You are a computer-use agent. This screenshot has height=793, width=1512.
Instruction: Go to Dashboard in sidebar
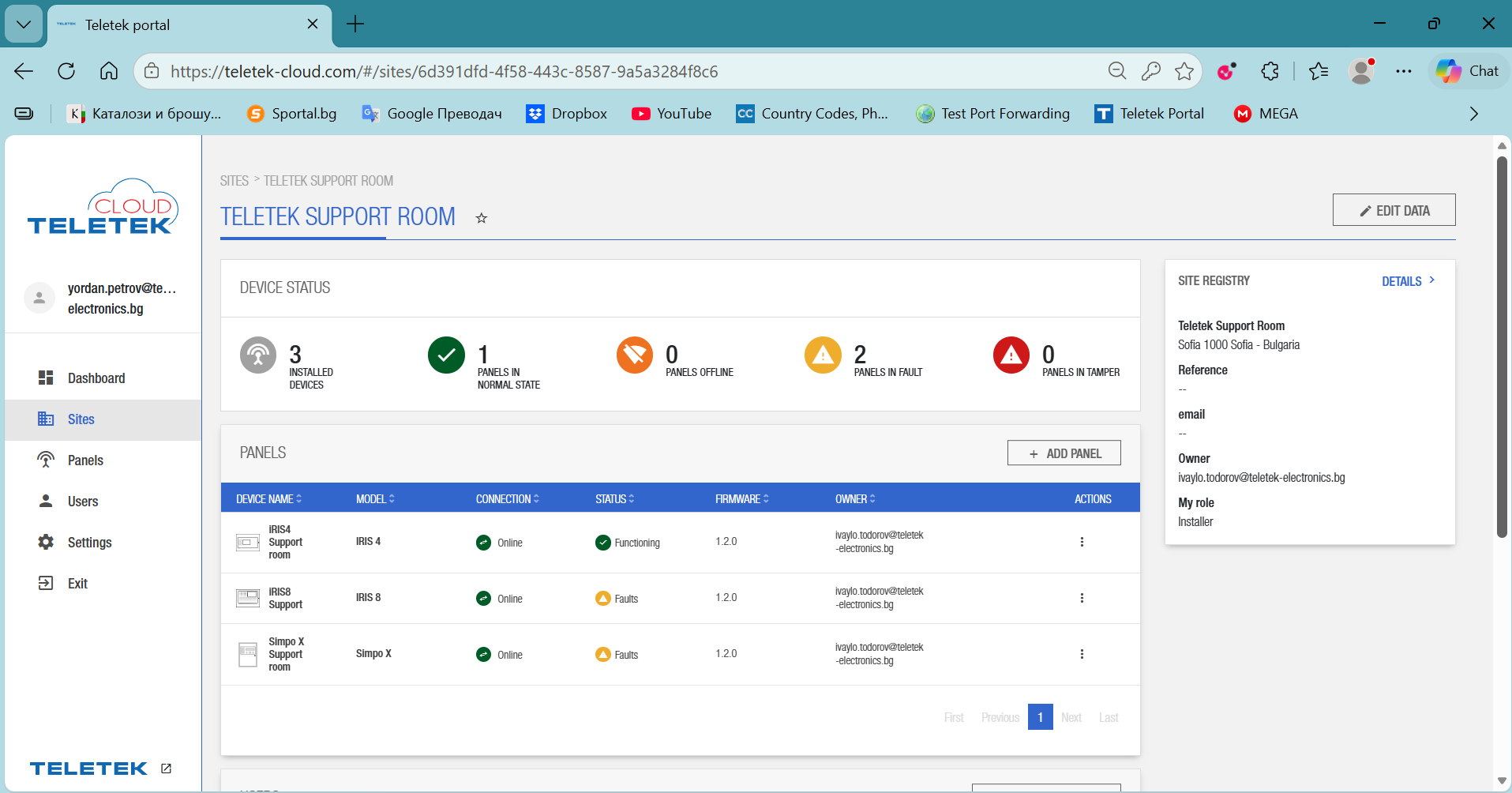pyautogui.click(x=103, y=378)
